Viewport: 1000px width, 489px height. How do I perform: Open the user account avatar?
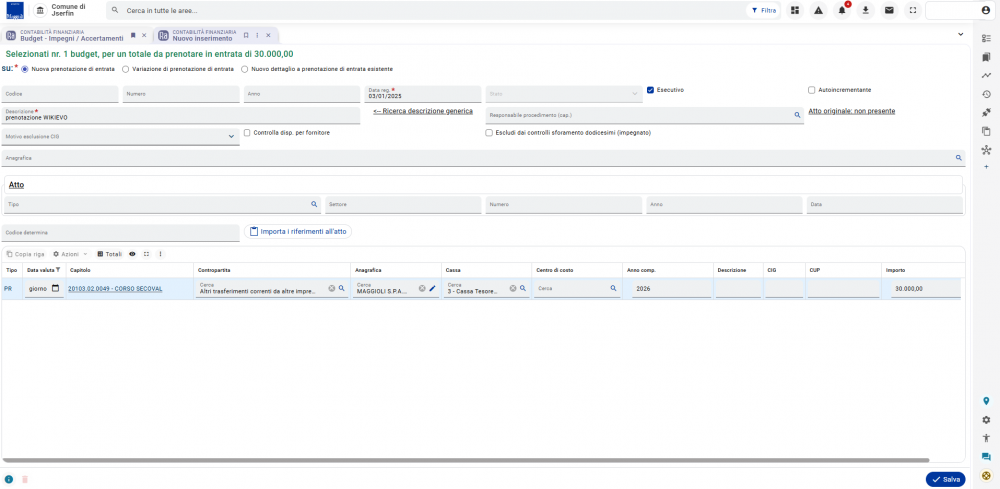[986, 10]
